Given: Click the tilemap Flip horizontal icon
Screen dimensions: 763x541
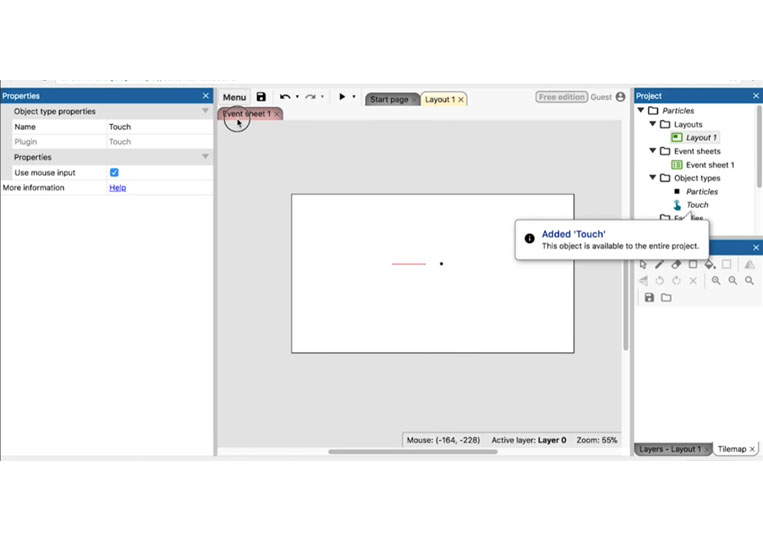Looking at the screenshot, I should [x=750, y=265].
